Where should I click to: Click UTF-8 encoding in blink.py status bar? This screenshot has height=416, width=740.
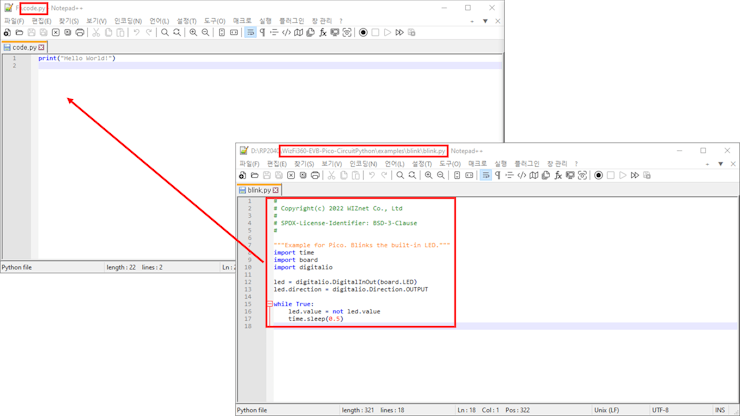(x=660, y=410)
